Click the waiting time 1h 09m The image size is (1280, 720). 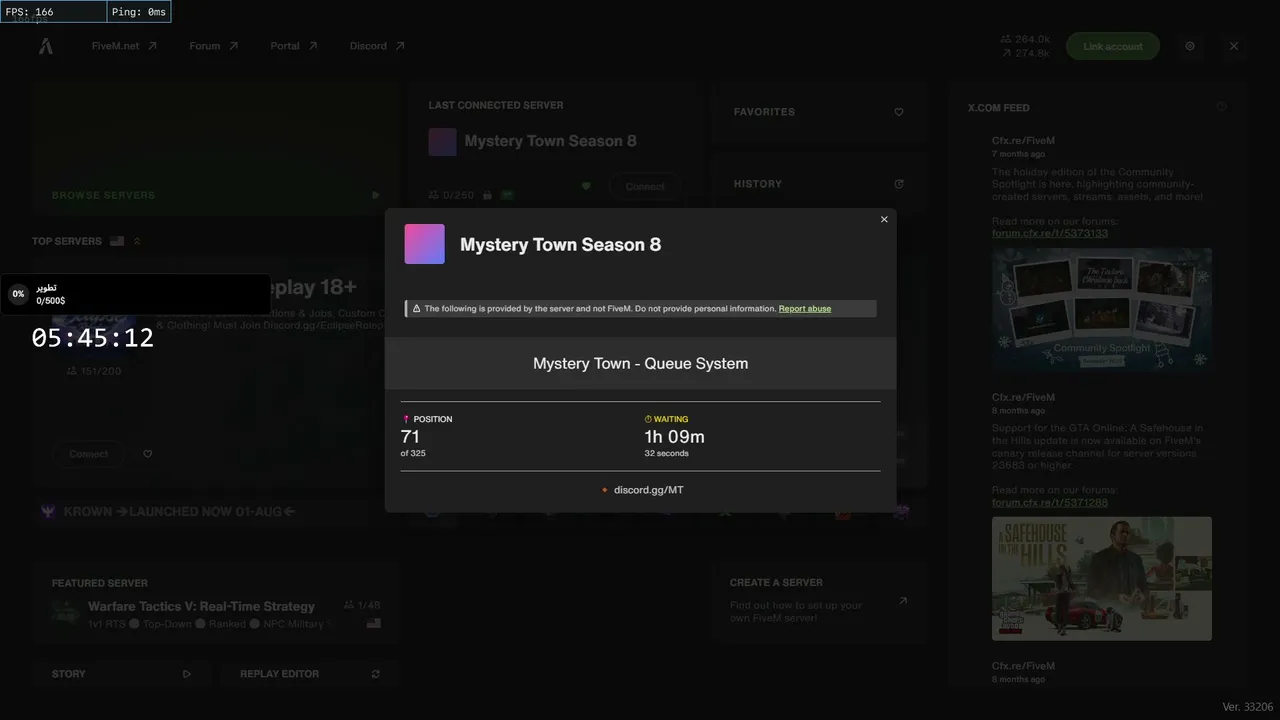click(674, 437)
